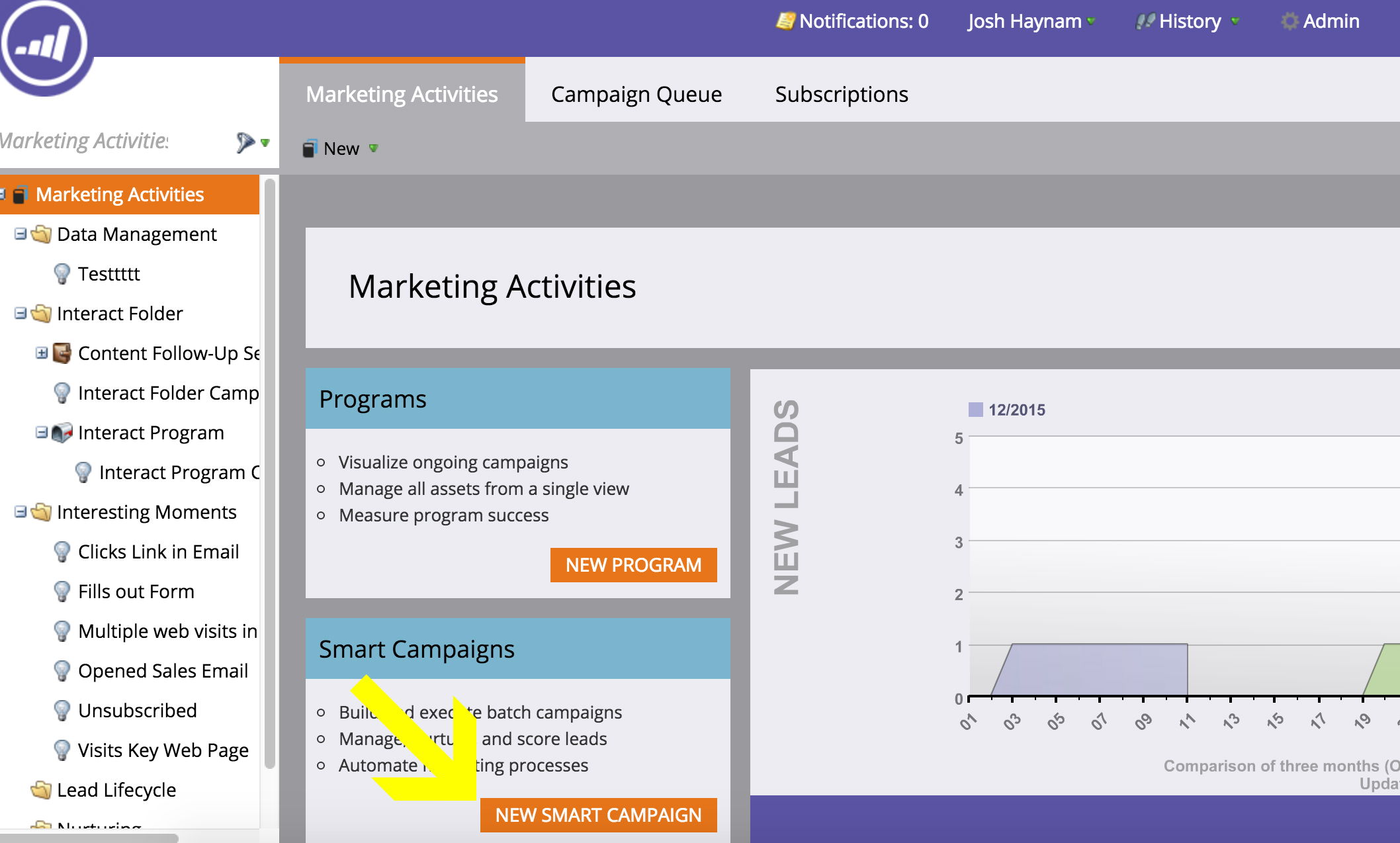Screen dimensions: 1400x843
Task: Click the Lead Lifecycle folder icon
Action: [41, 789]
